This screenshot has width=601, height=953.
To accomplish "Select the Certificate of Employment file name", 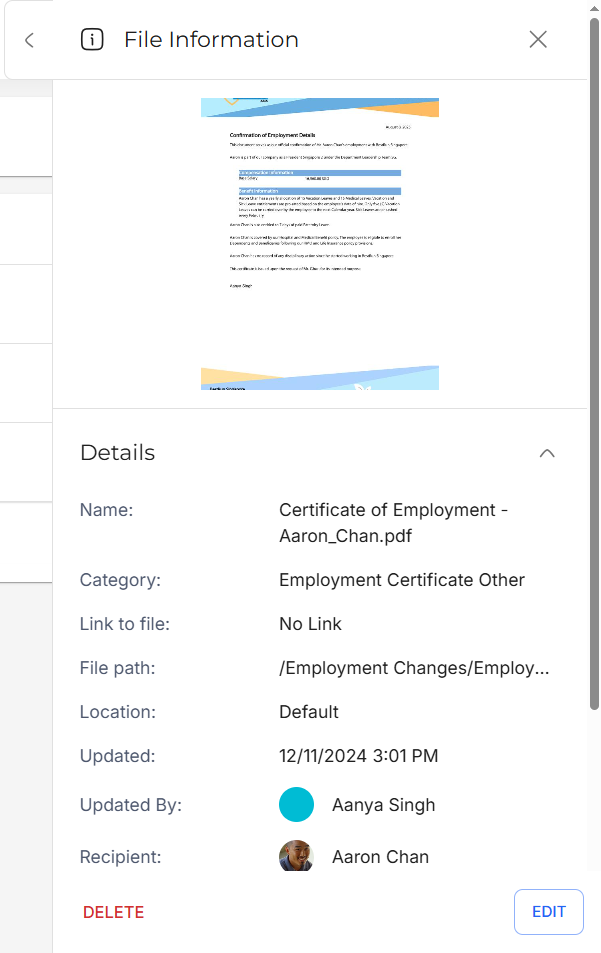I will pos(393,523).
